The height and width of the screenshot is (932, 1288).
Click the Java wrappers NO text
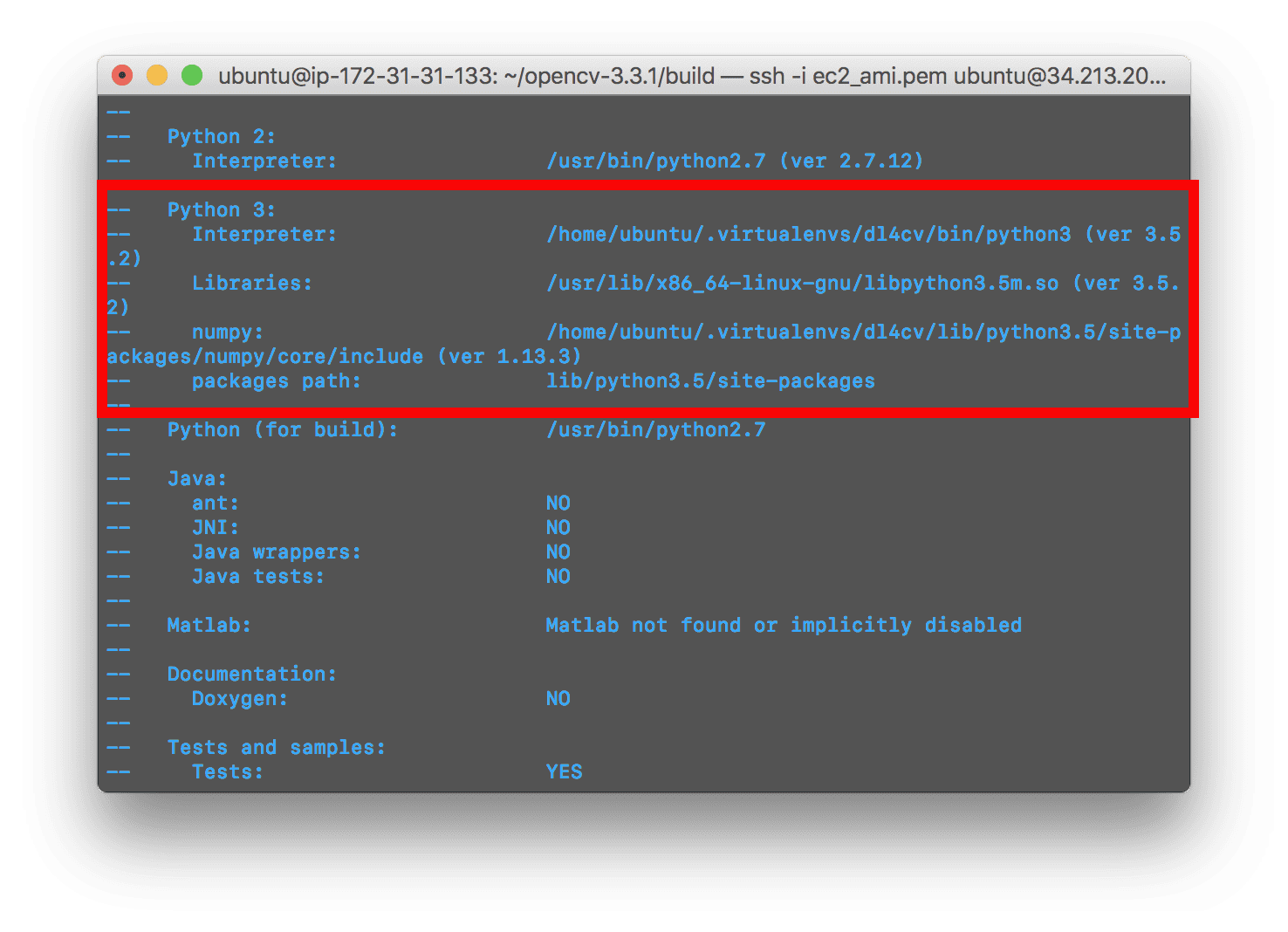(558, 552)
